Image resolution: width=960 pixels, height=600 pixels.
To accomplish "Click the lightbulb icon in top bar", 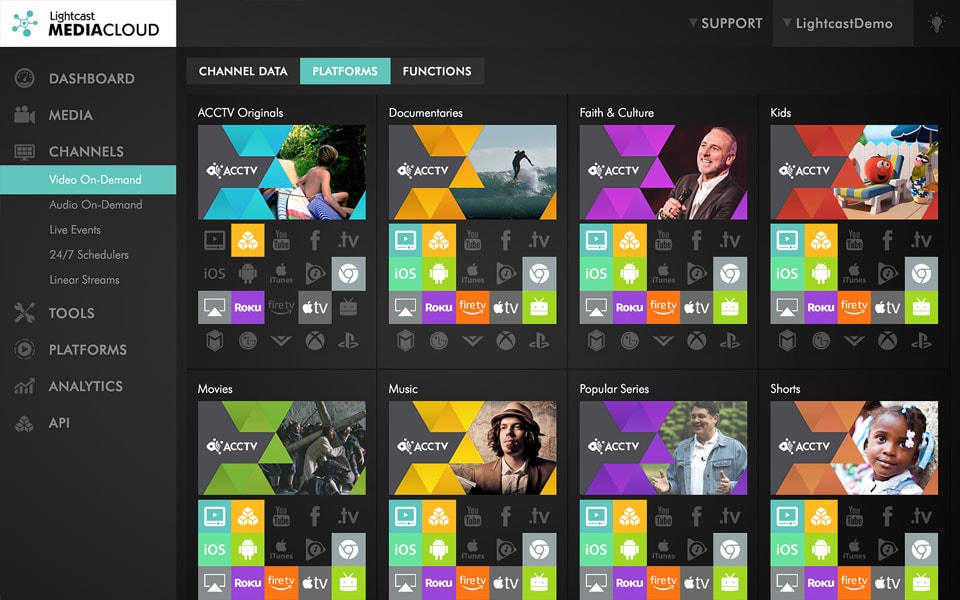I will (936, 23).
